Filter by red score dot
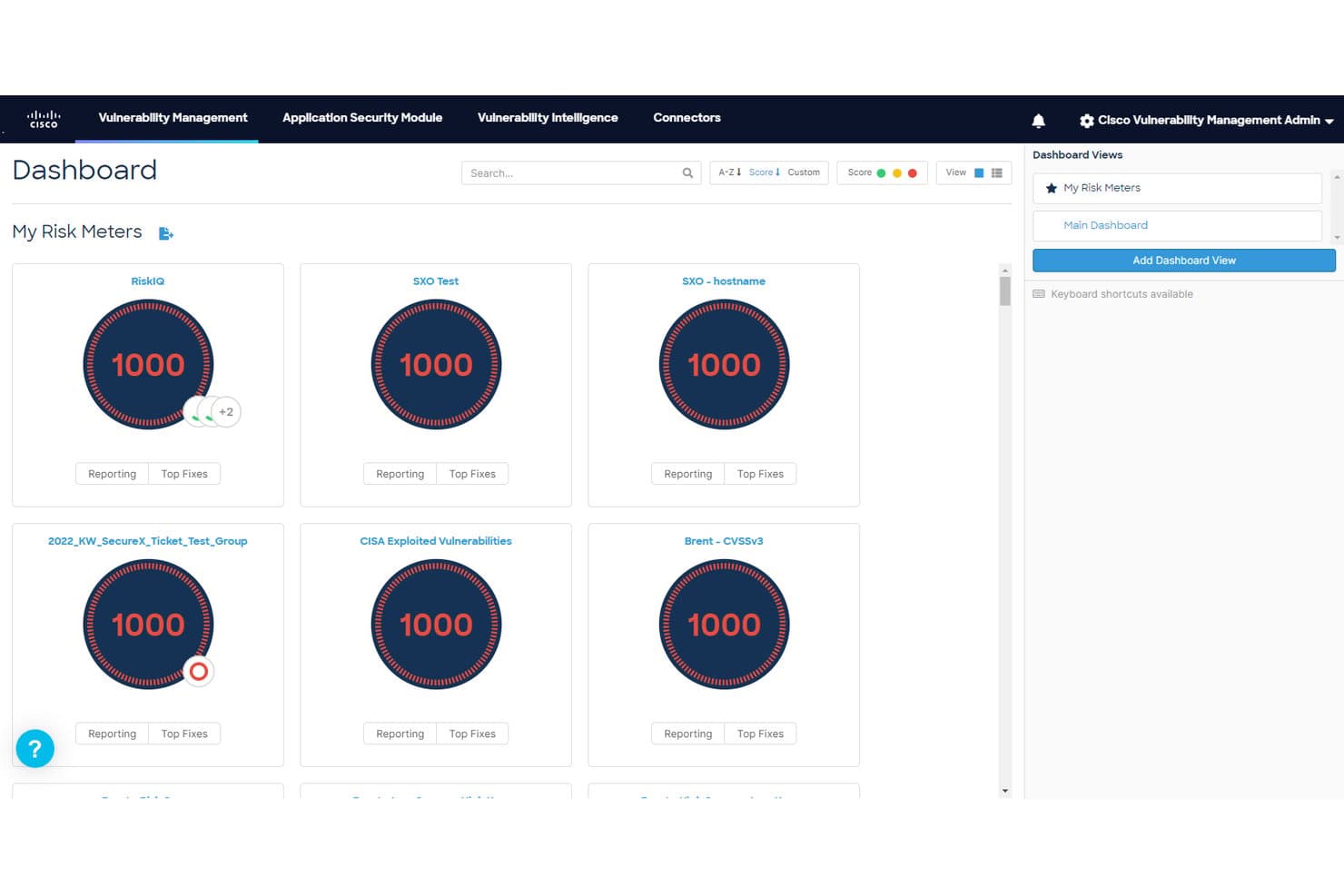The height and width of the screenshot is (896, 1344). click(913, 173)
